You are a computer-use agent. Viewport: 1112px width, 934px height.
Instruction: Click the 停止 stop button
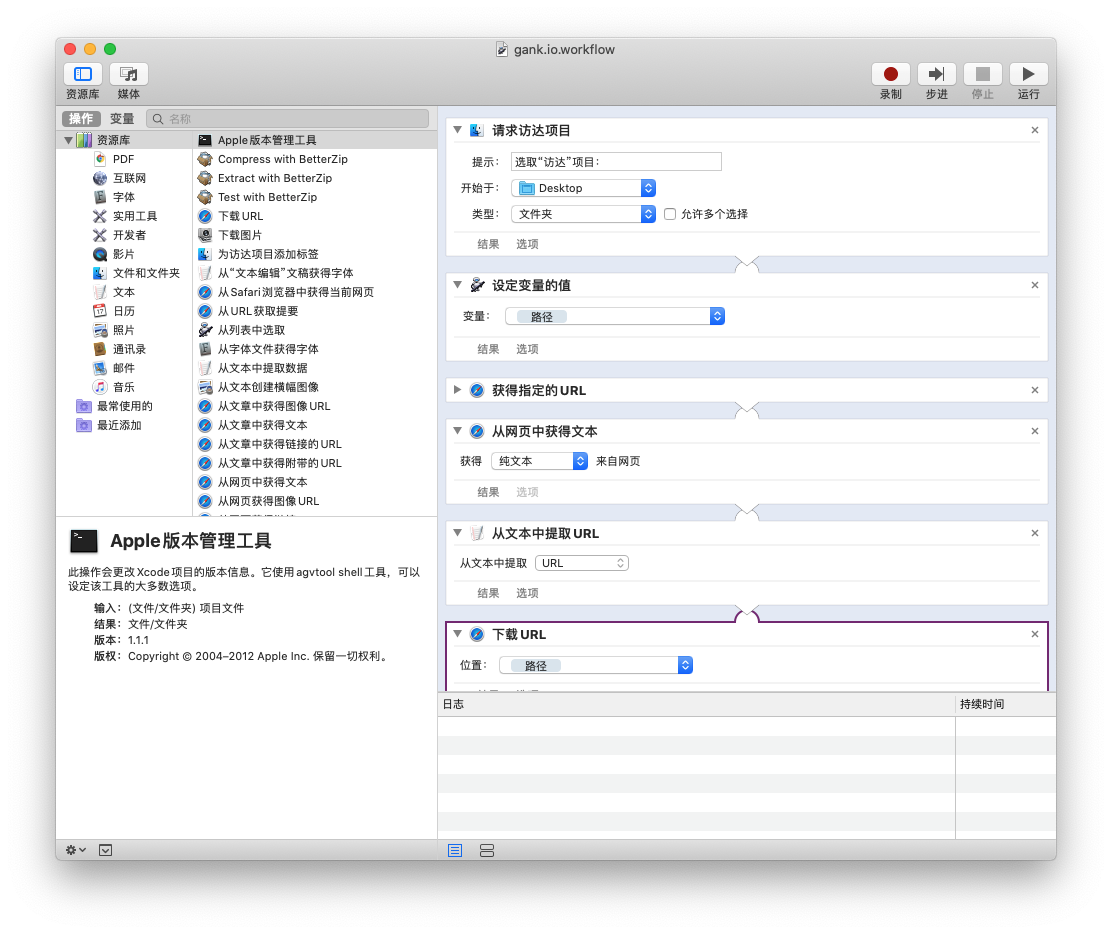[983, 74]
